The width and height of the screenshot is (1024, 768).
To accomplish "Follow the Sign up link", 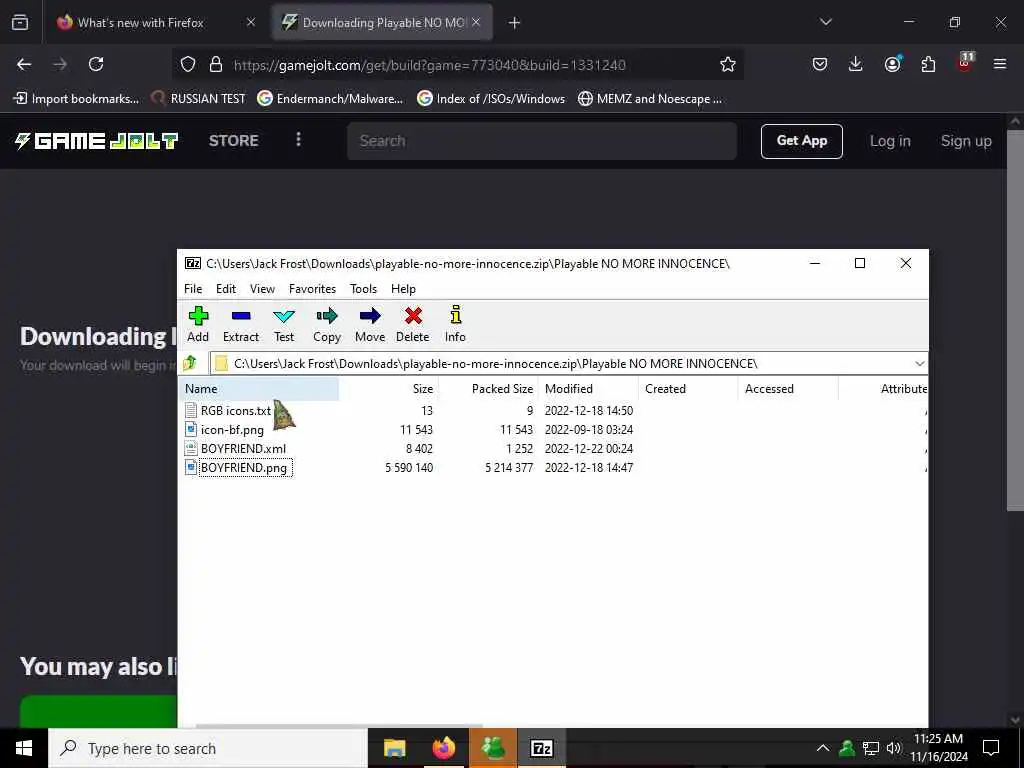I will pyautogui.click(x=966, y=141).
